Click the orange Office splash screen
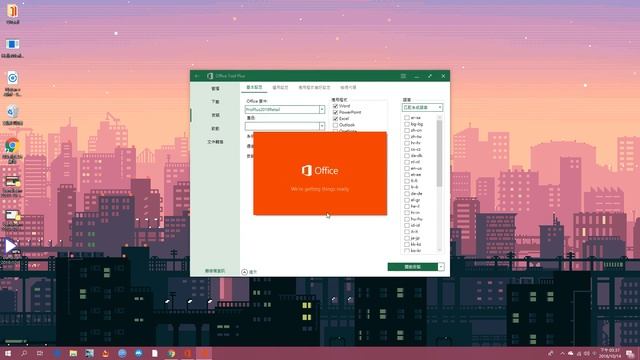The width and height of the screenshot is (640, 360). click(320, 173)
